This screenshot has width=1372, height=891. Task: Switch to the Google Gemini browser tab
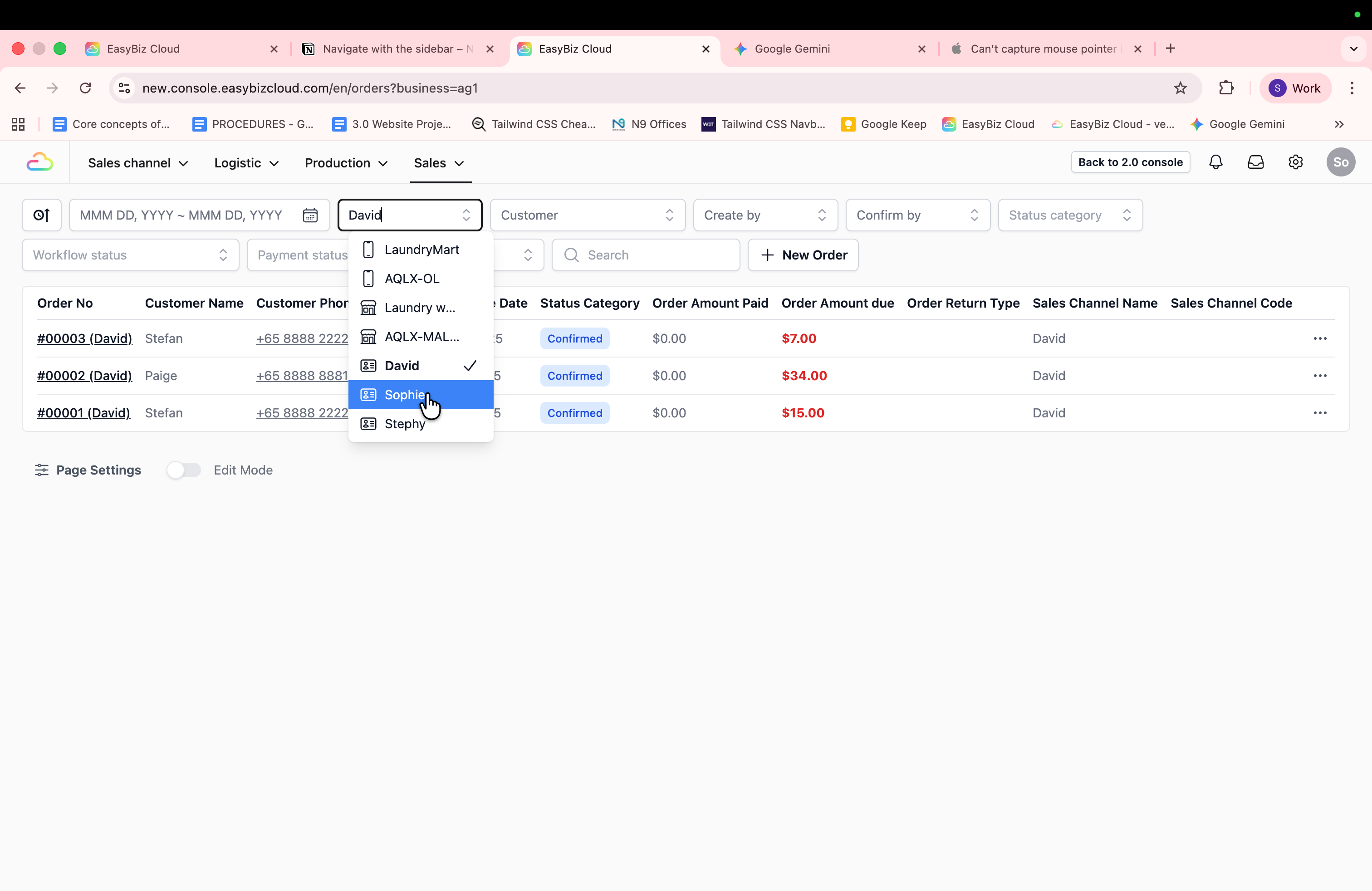click(792, 49)
